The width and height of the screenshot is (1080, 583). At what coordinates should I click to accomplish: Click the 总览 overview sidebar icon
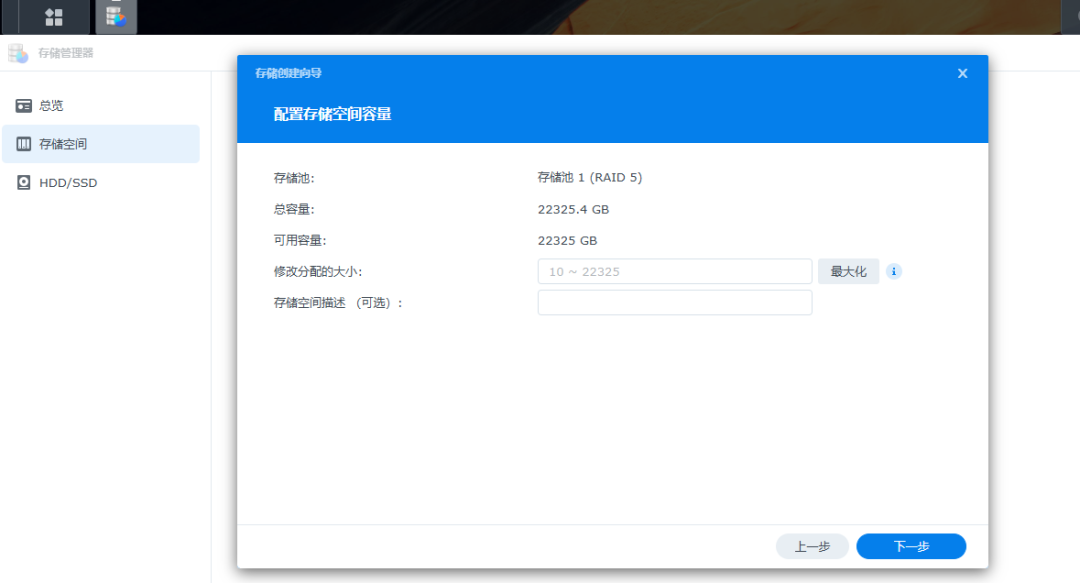pyautogui.click(x=24, y=106)
